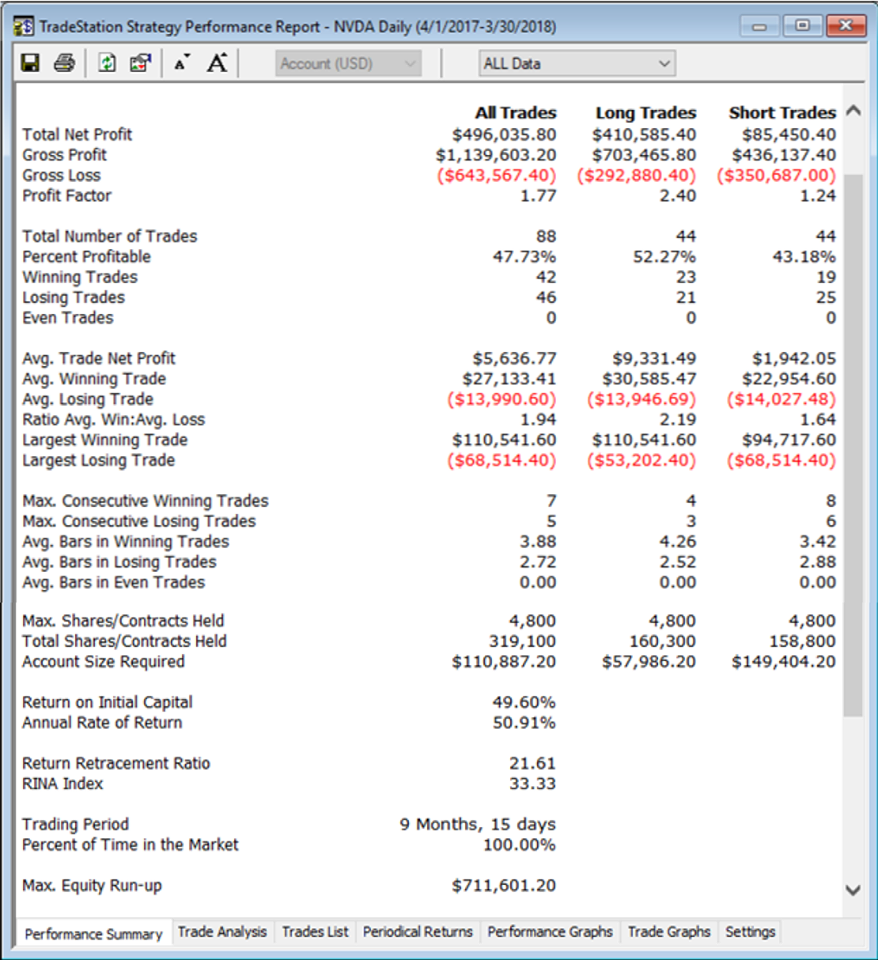This screenshot has width=878, height=960.
Task: Open the Account (USD) dropdown
Action: pos(348,64)
